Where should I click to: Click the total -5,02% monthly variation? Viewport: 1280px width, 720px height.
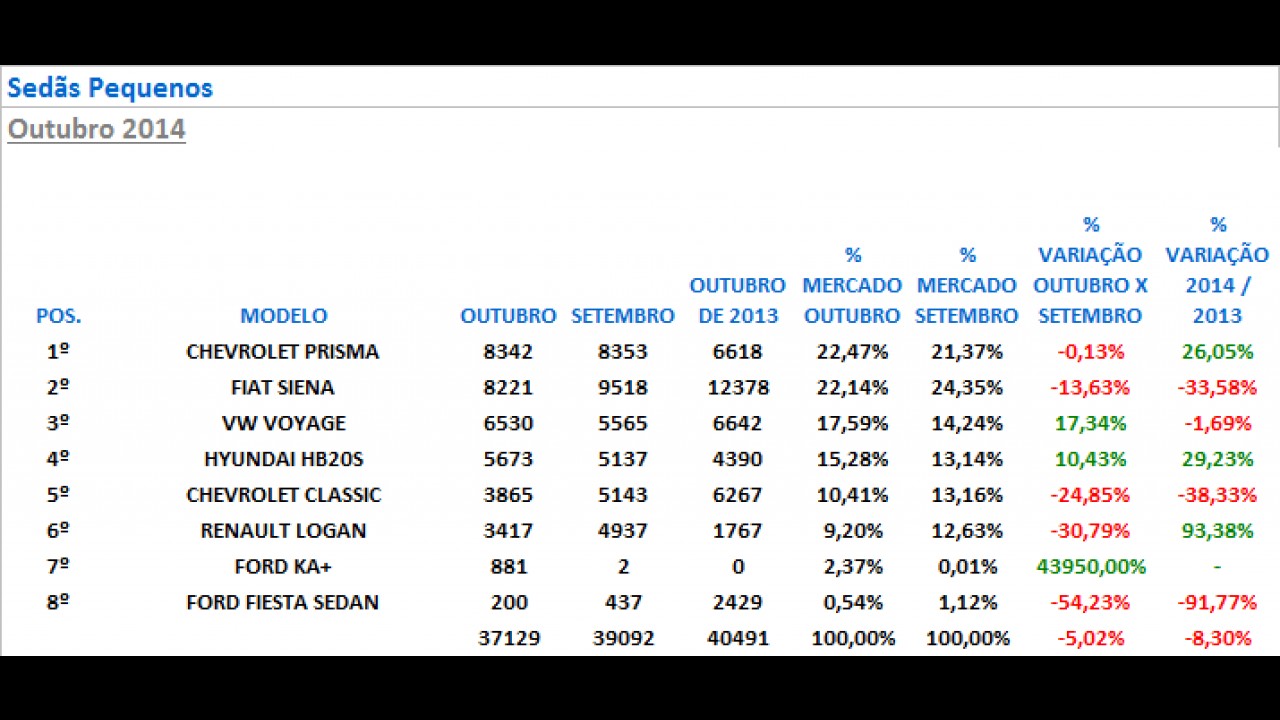tap(1090, 638)
